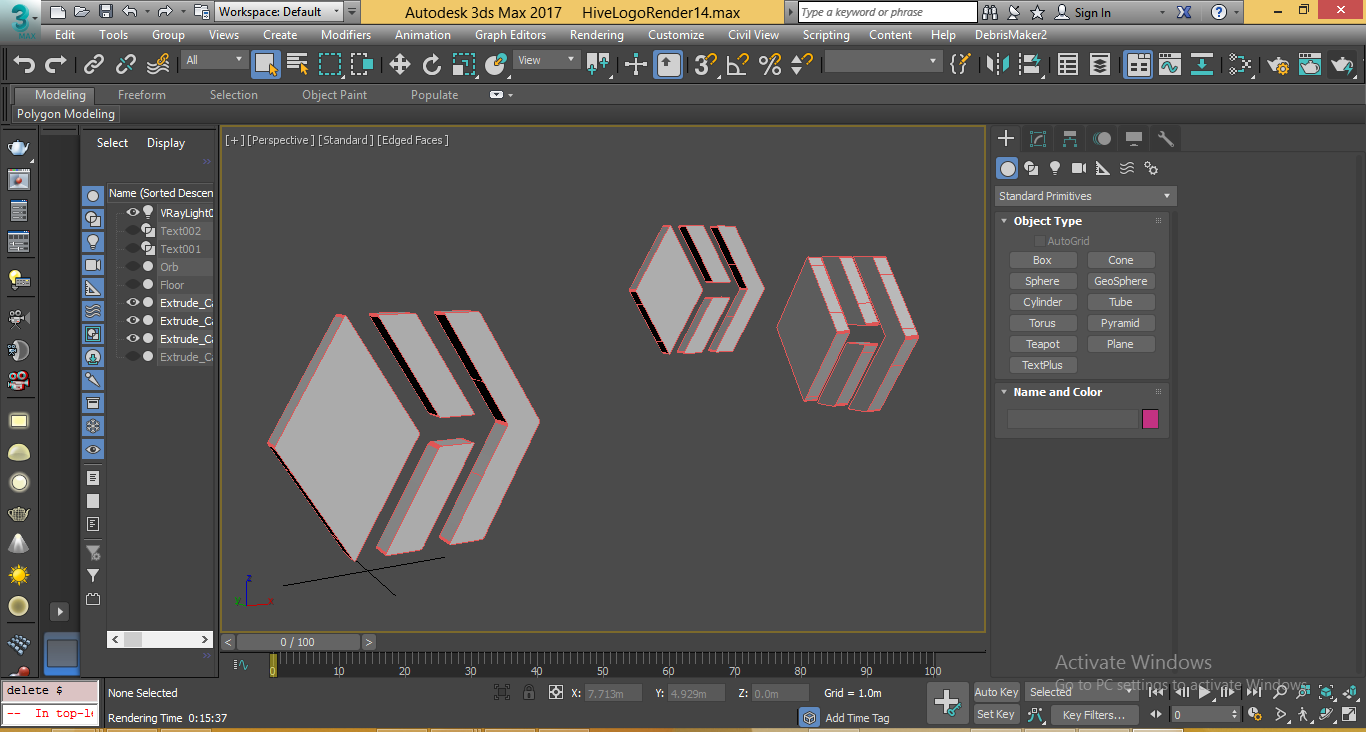Collapse the Name and Color rollout
Viewport: 1366px width, 732px height.
pyautogui.click(x=1004, y=392)
